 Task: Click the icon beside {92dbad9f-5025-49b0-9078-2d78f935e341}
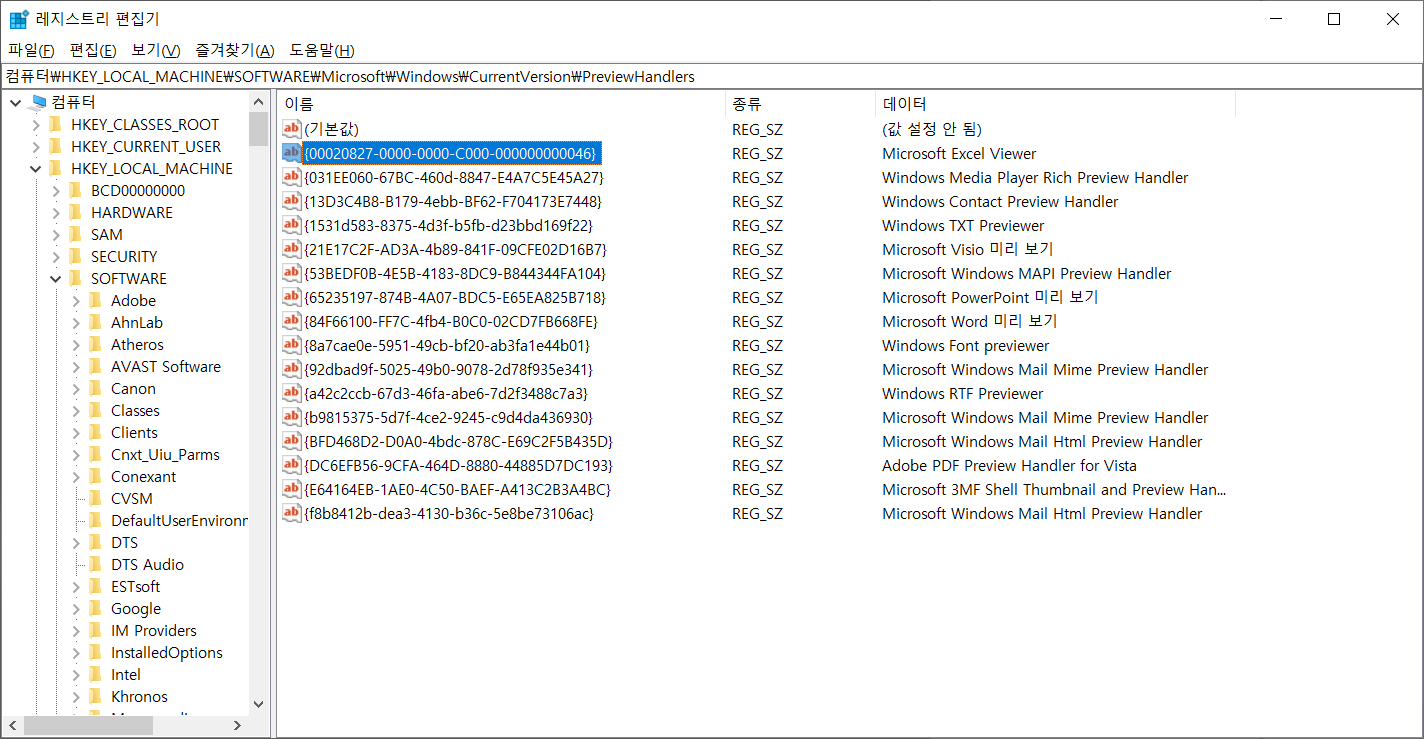(x=292, y=369)
